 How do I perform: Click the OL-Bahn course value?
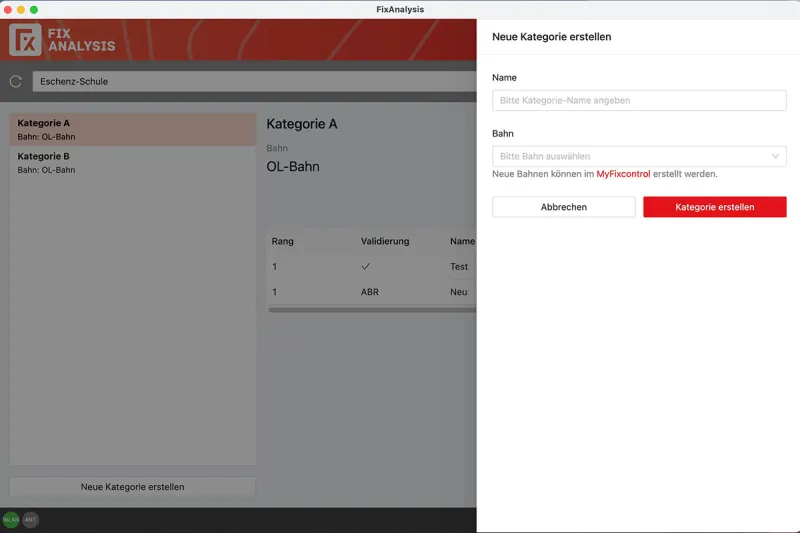point(293,167)
